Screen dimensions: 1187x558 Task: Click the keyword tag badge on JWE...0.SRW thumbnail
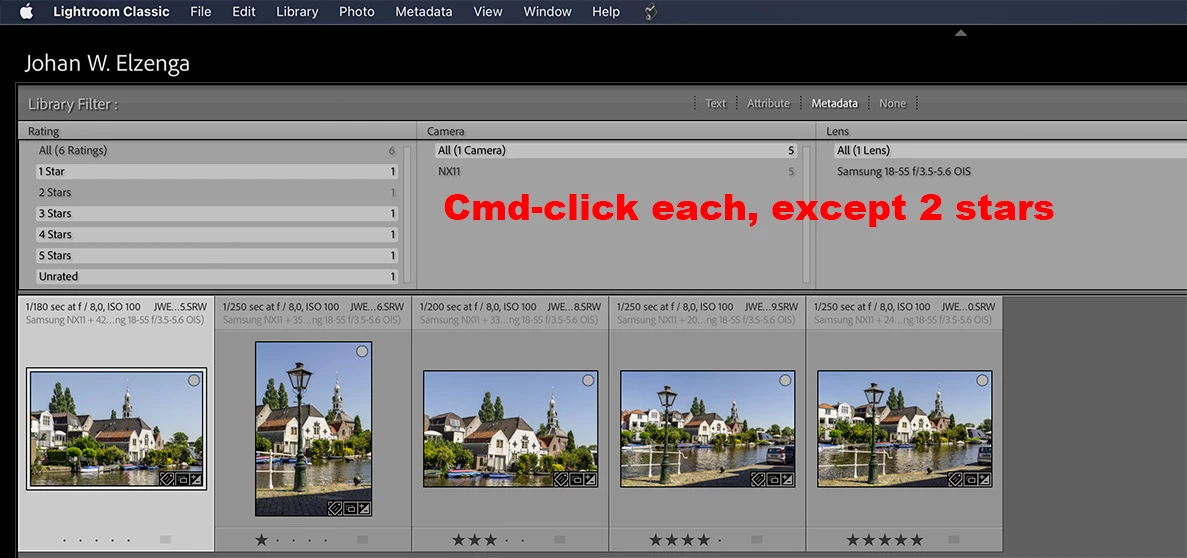point(955,479)
